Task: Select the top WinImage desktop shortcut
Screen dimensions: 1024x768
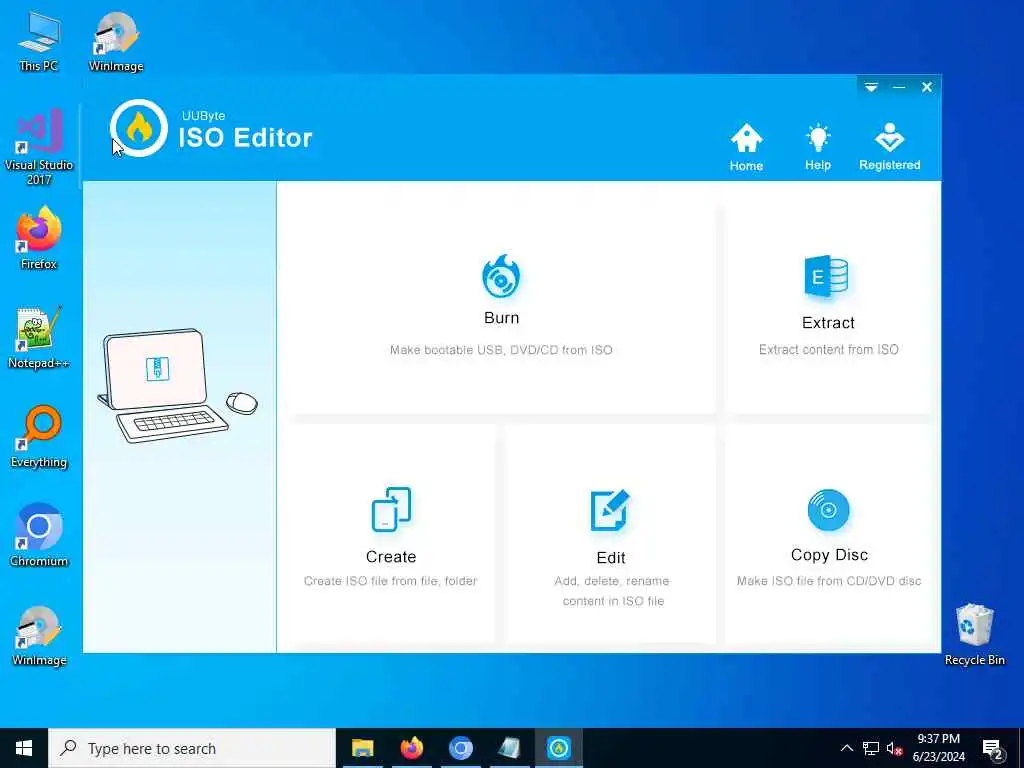Action: [x=116, y=42]
